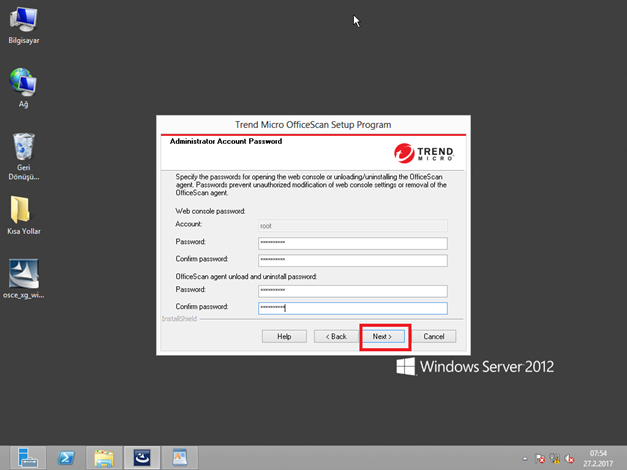Open the taskbar app with letter A icon
The image size is (627, 470).
180,458
